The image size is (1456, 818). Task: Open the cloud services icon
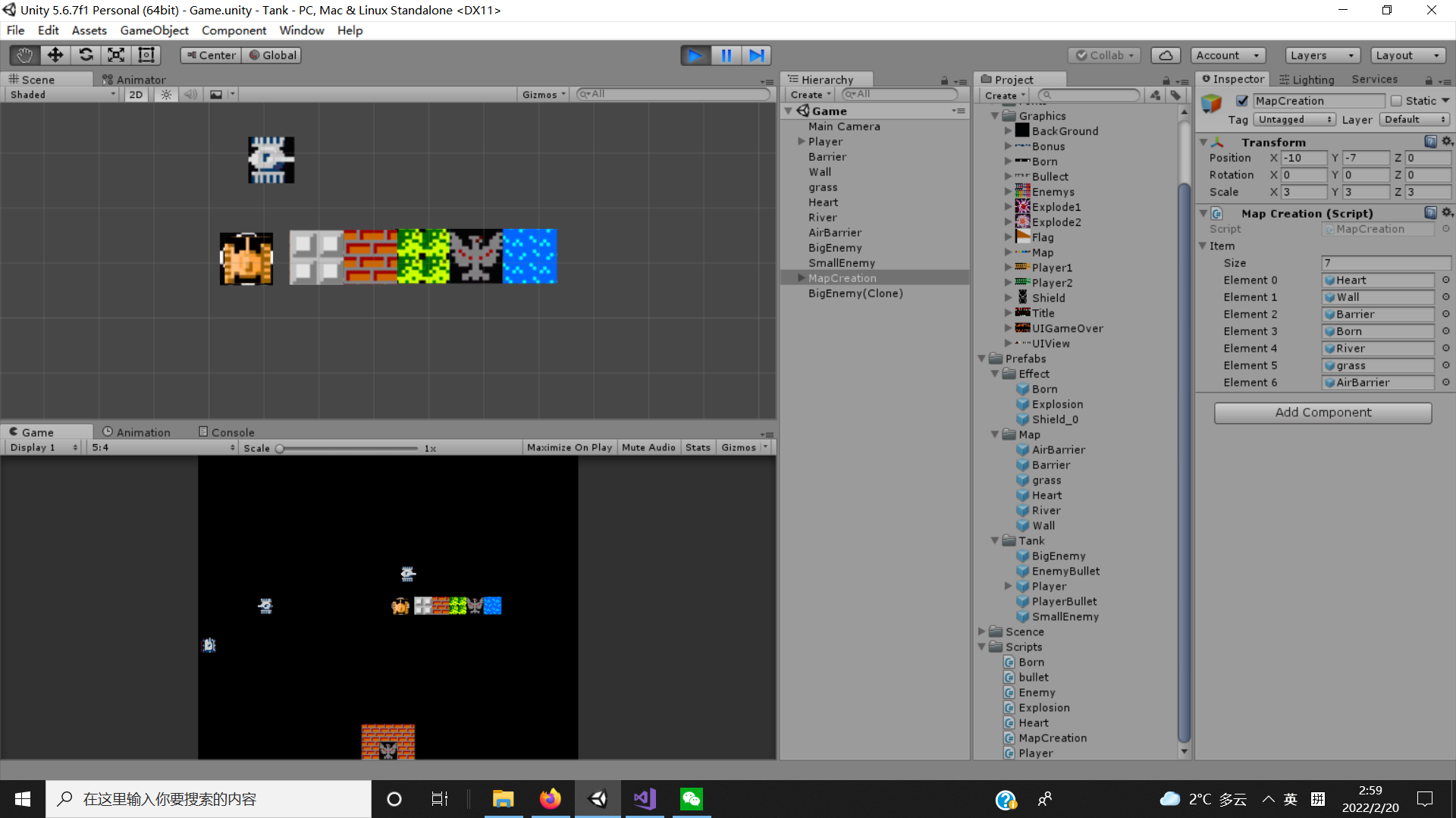(1166, 55)
